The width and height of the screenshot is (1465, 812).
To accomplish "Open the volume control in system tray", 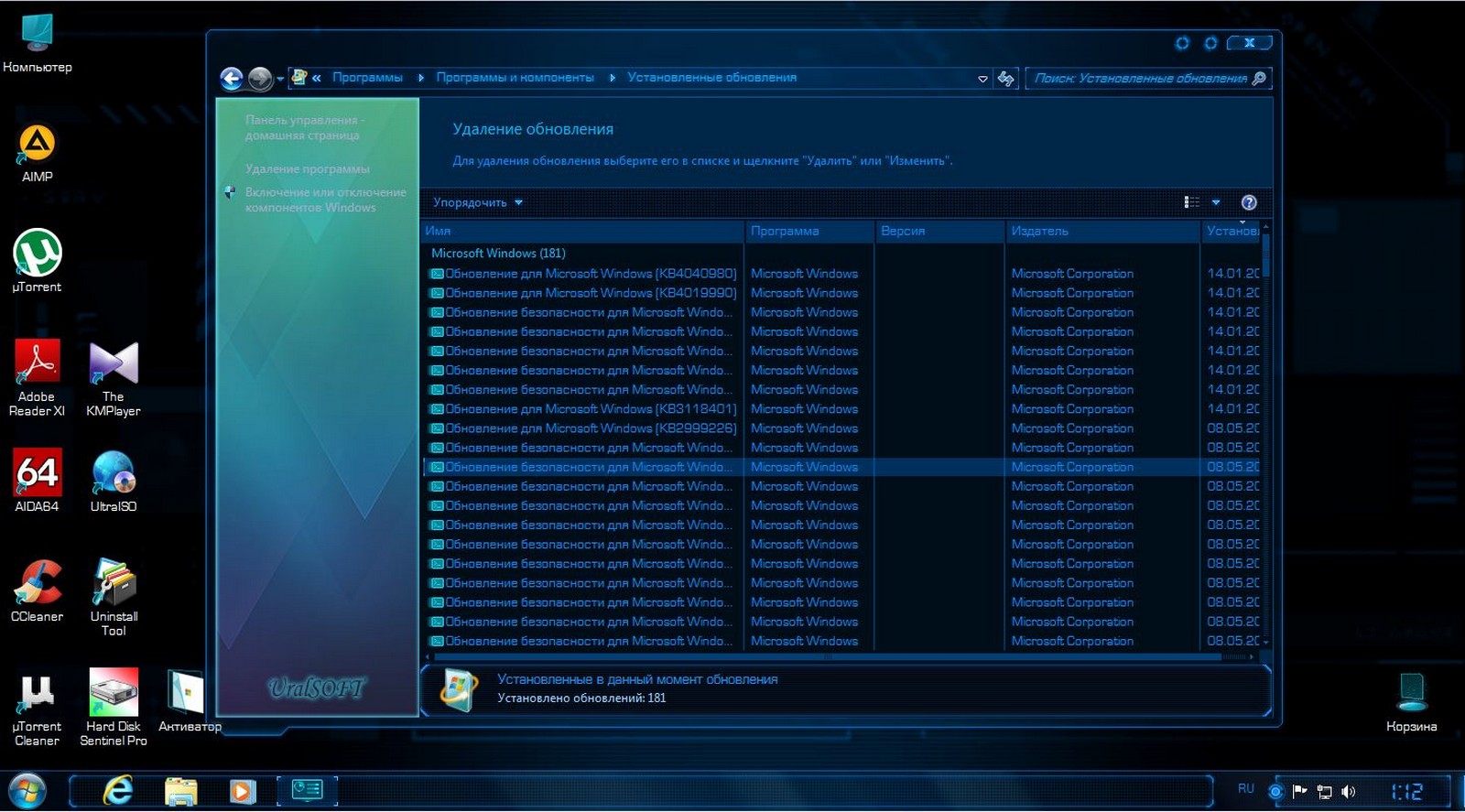I will pos(1348,791).
